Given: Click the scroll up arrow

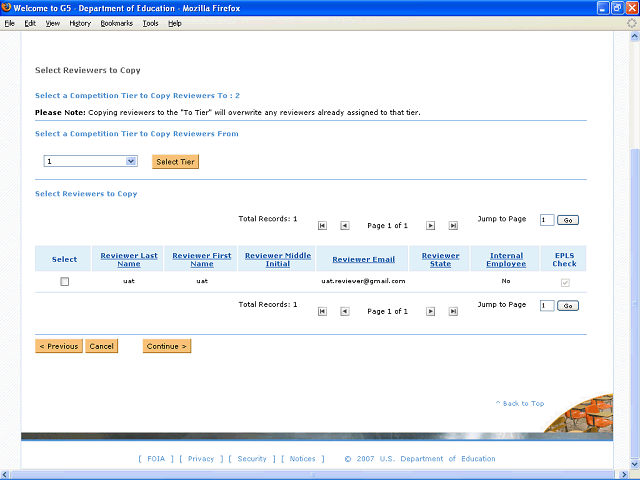Looking at the screenshot, I should 635,36.
